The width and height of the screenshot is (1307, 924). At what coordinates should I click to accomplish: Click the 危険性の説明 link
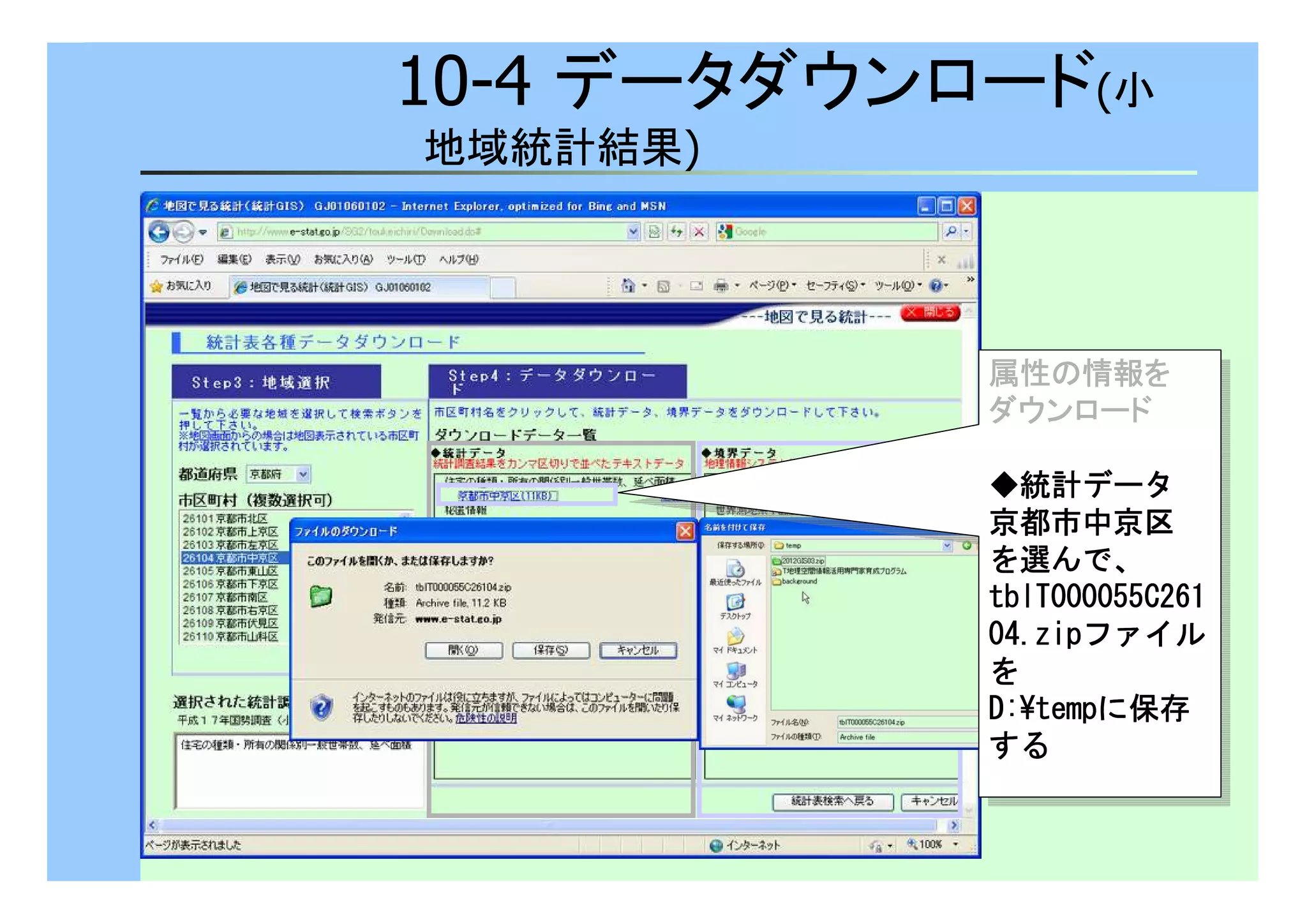pos(486,718)
